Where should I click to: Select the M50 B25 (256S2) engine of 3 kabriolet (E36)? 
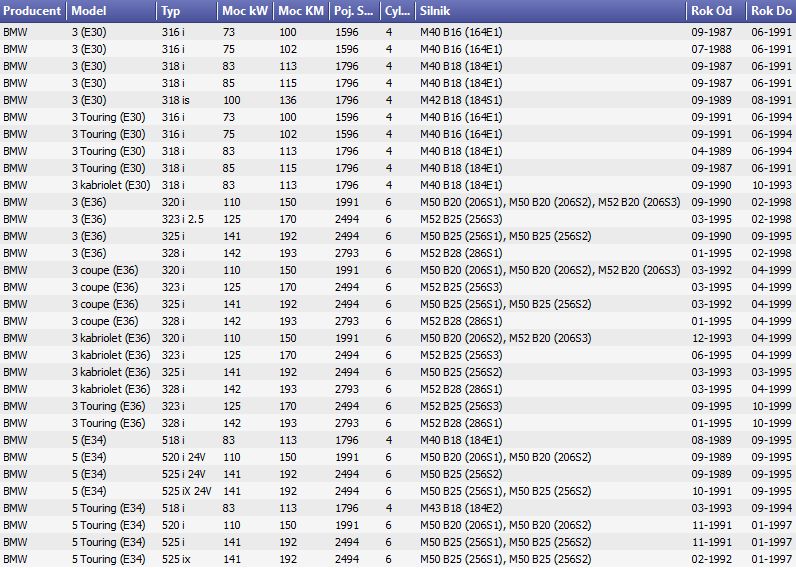pyautogui.click(x=461, y=372)
